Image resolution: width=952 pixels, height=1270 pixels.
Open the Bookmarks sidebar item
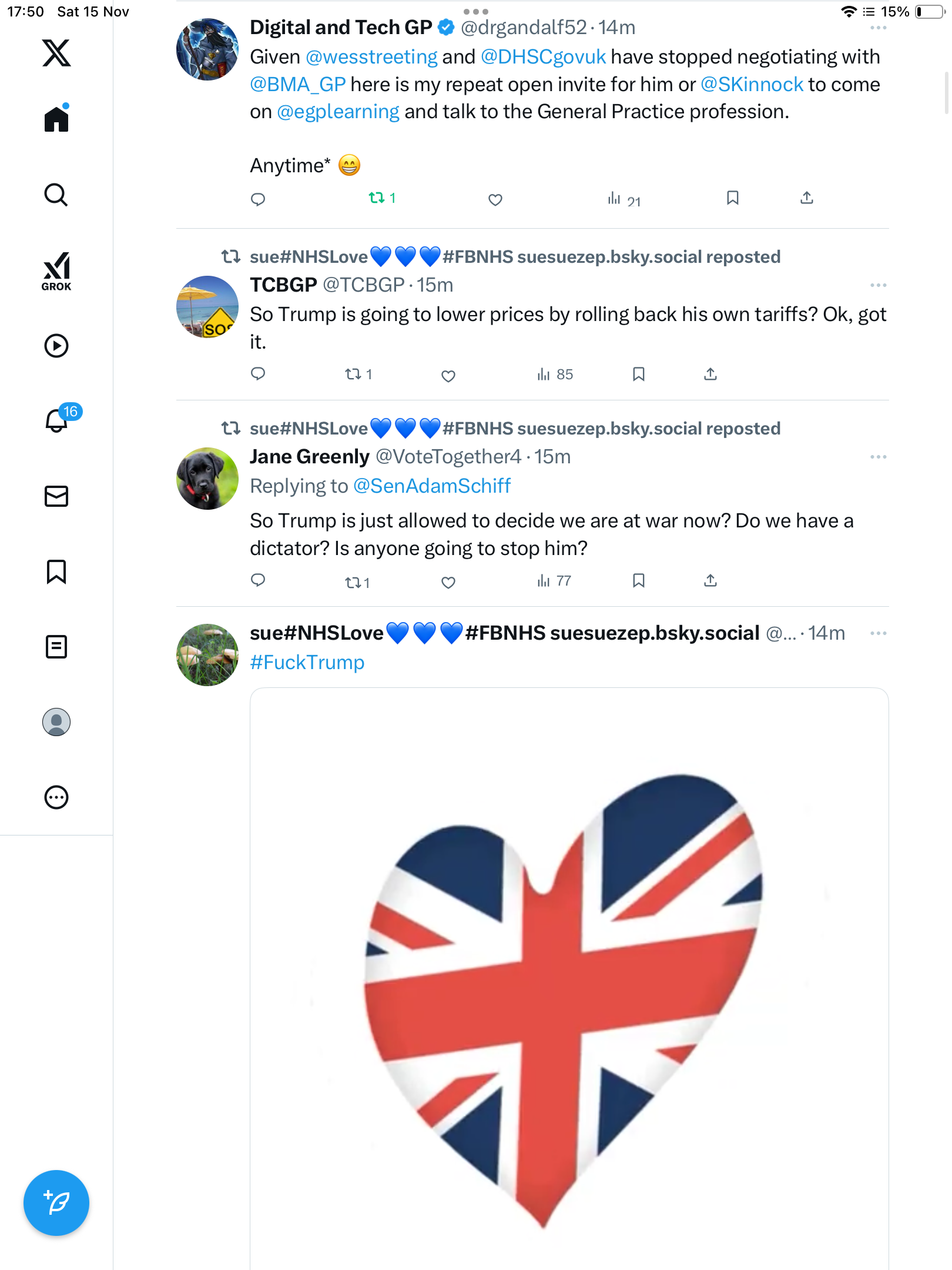click(56, 571)
